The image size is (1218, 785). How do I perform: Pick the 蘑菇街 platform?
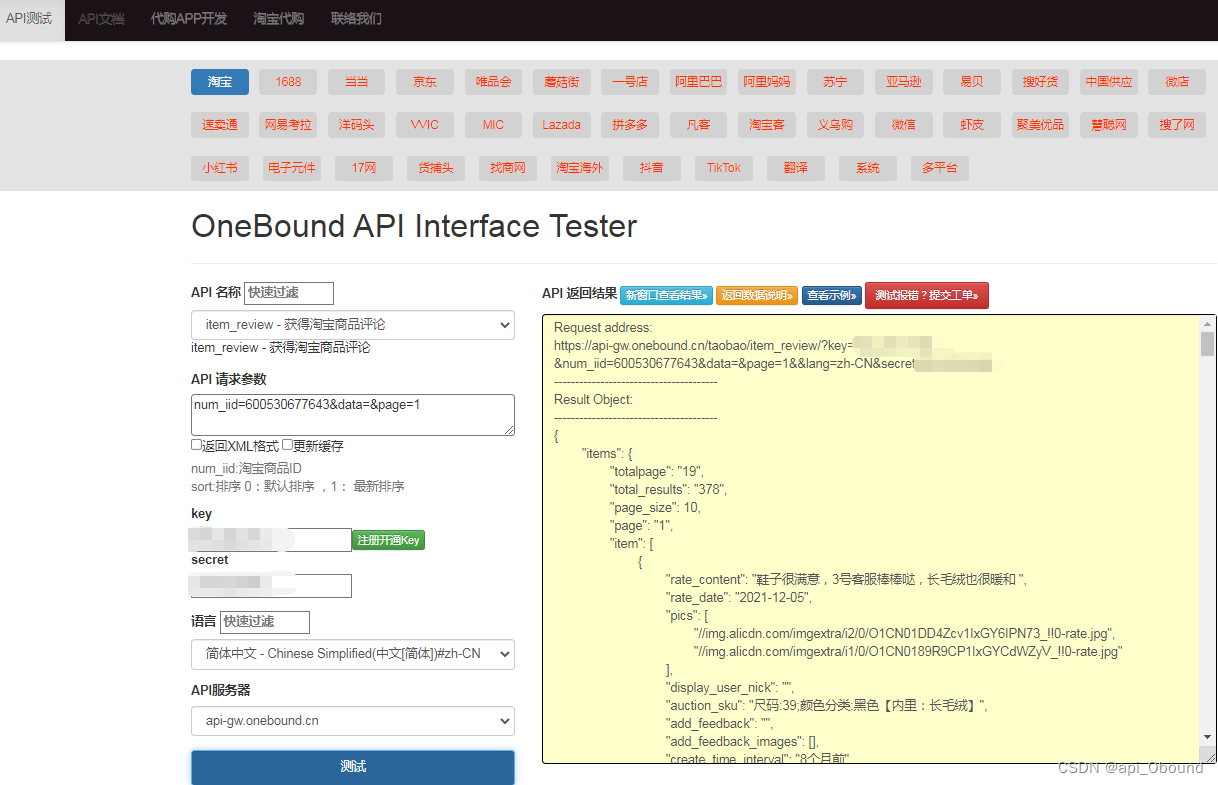tap(562, 82)
